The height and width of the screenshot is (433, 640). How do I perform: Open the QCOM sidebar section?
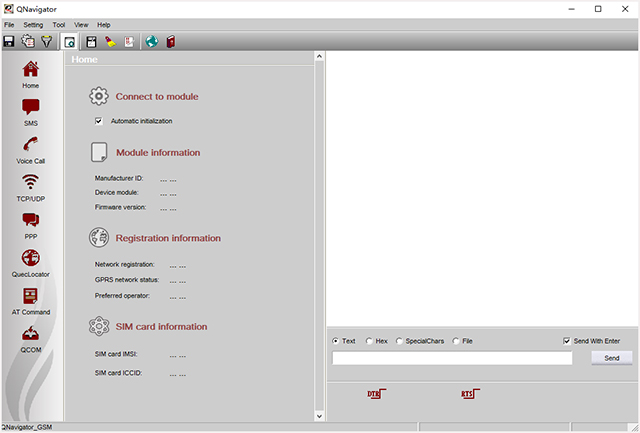pos(31,339)
